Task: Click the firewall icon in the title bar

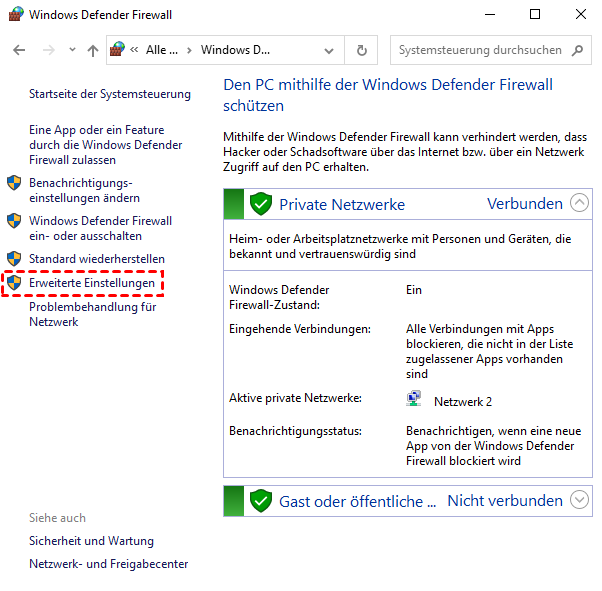Action: click(x=16, y=14)
